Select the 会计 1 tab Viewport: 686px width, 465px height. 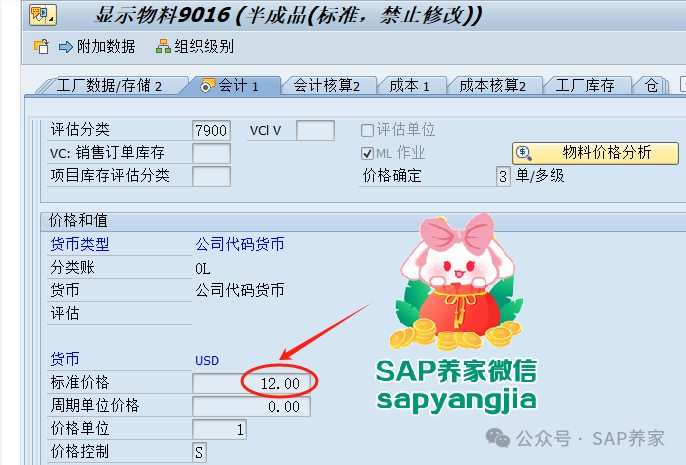click(x=231, y=86)
